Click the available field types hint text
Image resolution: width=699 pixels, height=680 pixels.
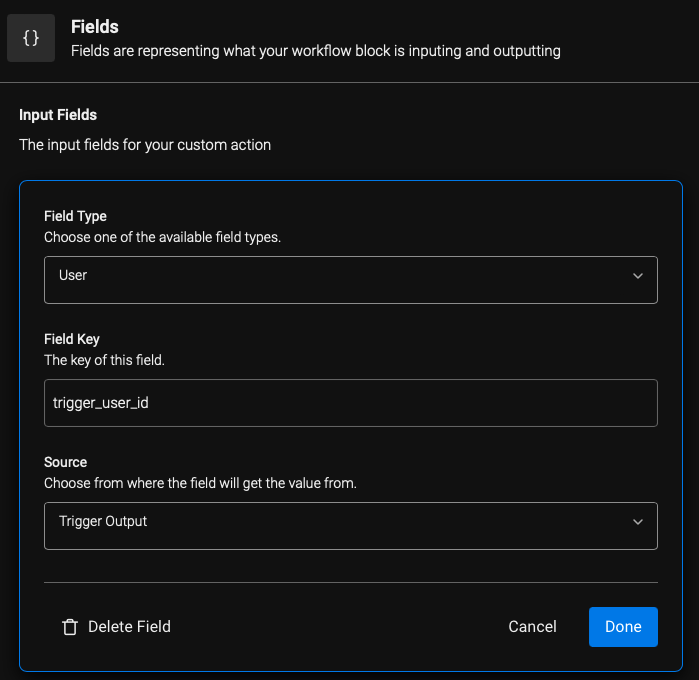point(162,237)
